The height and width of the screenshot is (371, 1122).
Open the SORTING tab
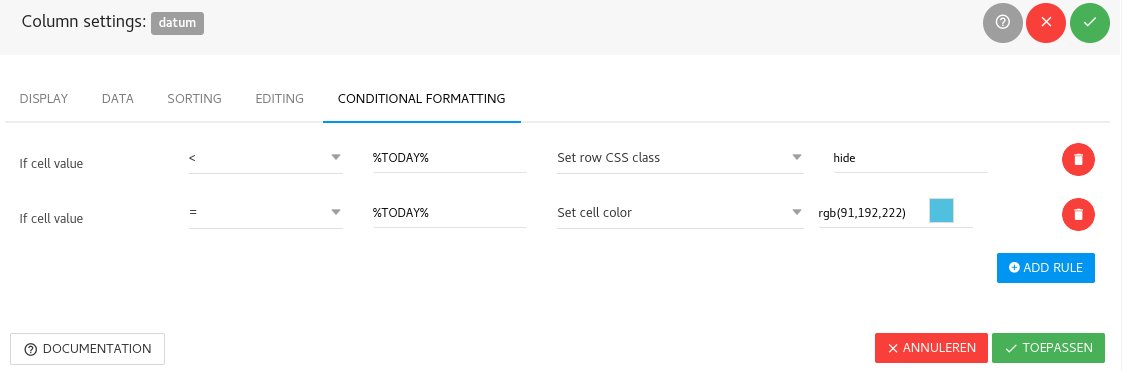coord(195,99)
